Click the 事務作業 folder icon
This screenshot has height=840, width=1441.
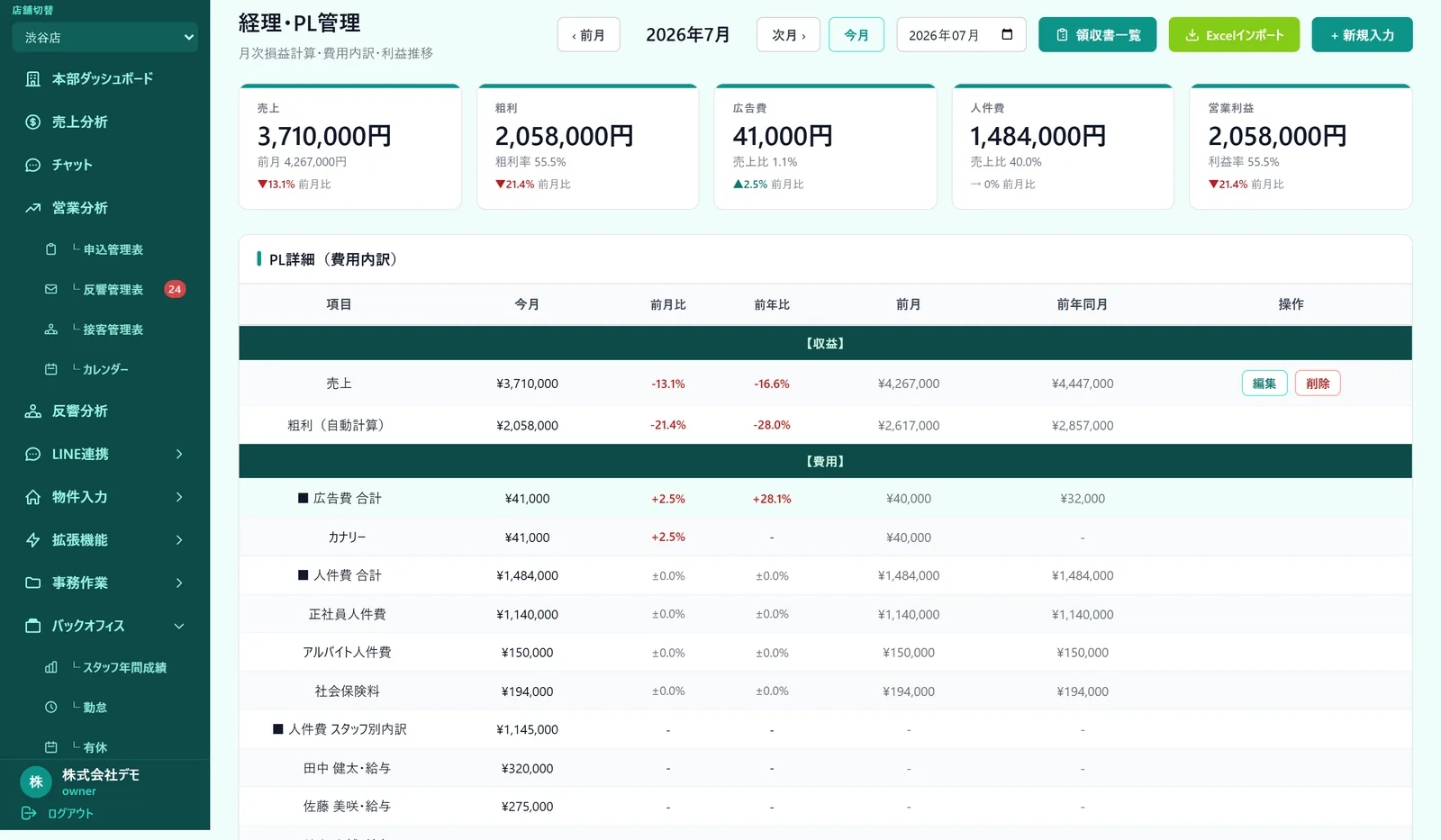click(x=33, y=583)
